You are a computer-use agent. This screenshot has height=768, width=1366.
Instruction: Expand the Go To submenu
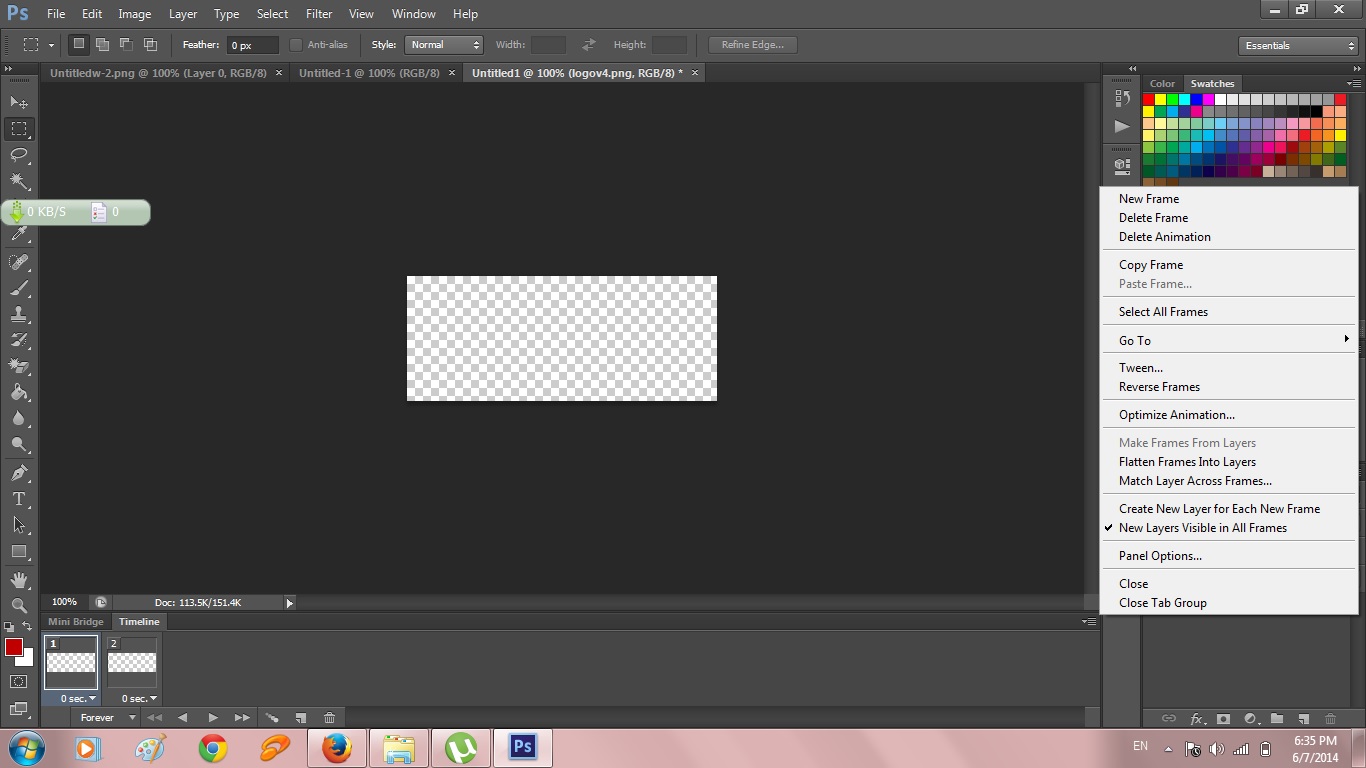(x=1228, y=340)
